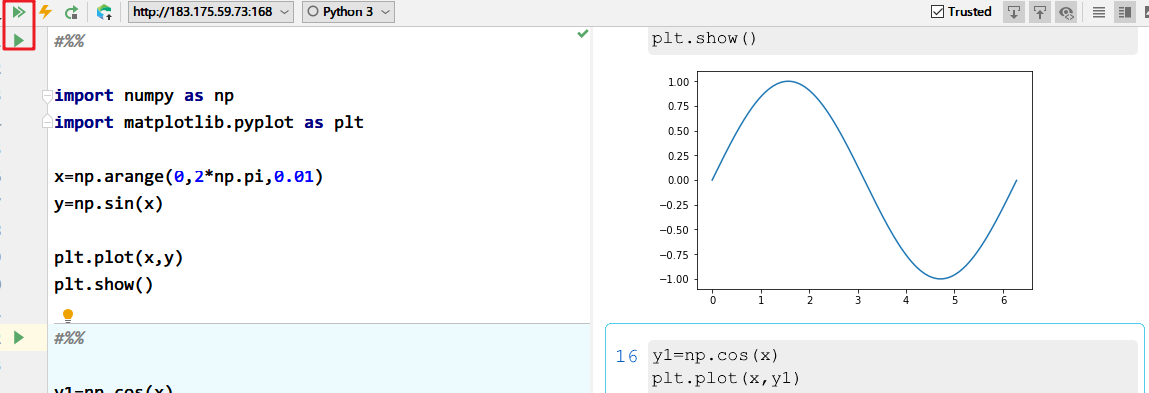Click plt.plot(x,y1) in preview cell
Screen dimensions: 1149x393
tap(725, 378)
